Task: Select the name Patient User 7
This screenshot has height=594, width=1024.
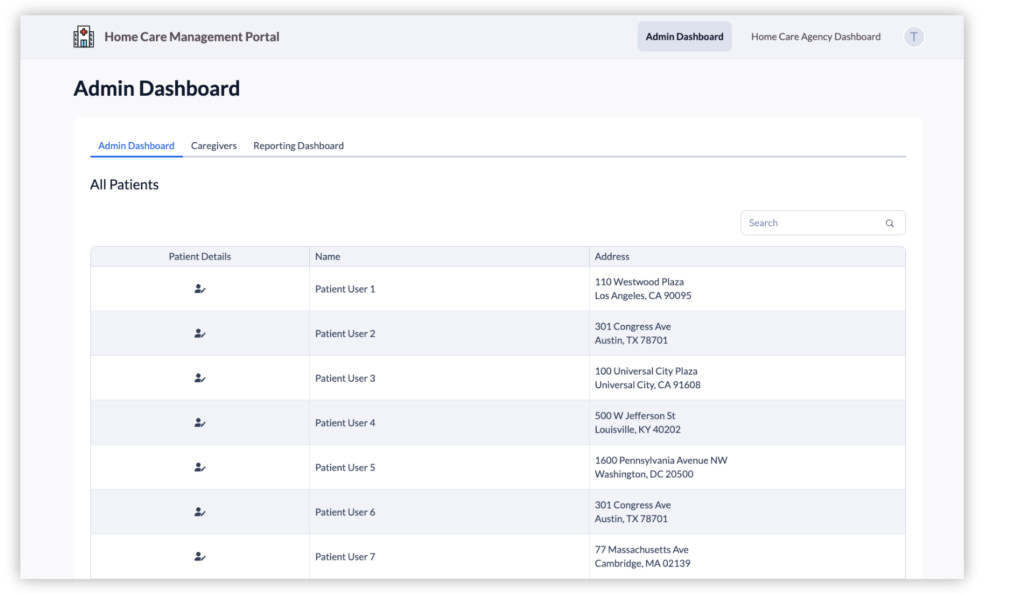Action: coord(345,557)
